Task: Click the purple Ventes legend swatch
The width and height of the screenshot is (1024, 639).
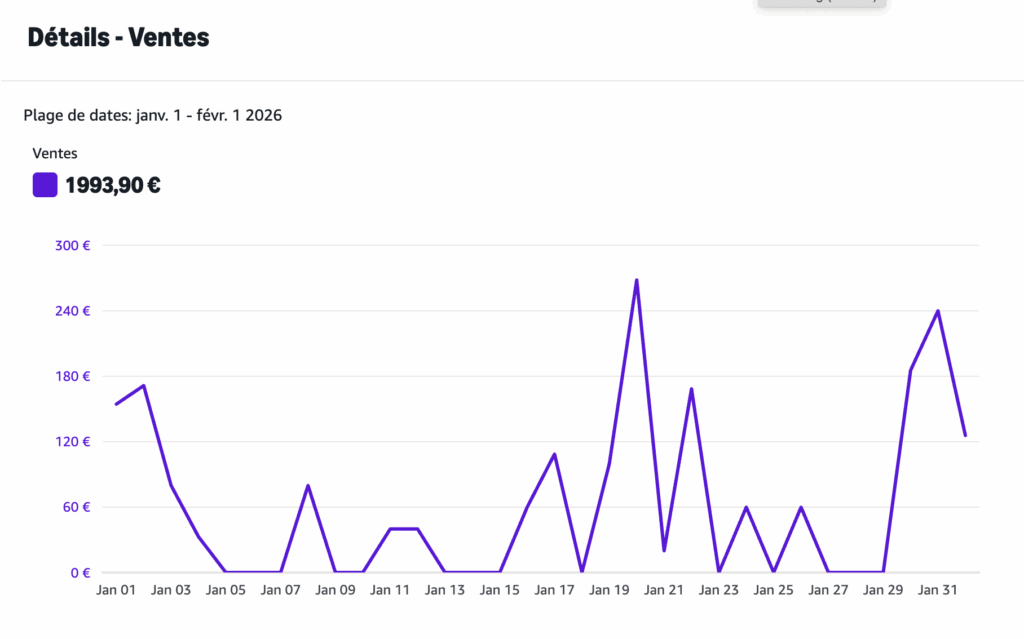Action: (45, 185)
